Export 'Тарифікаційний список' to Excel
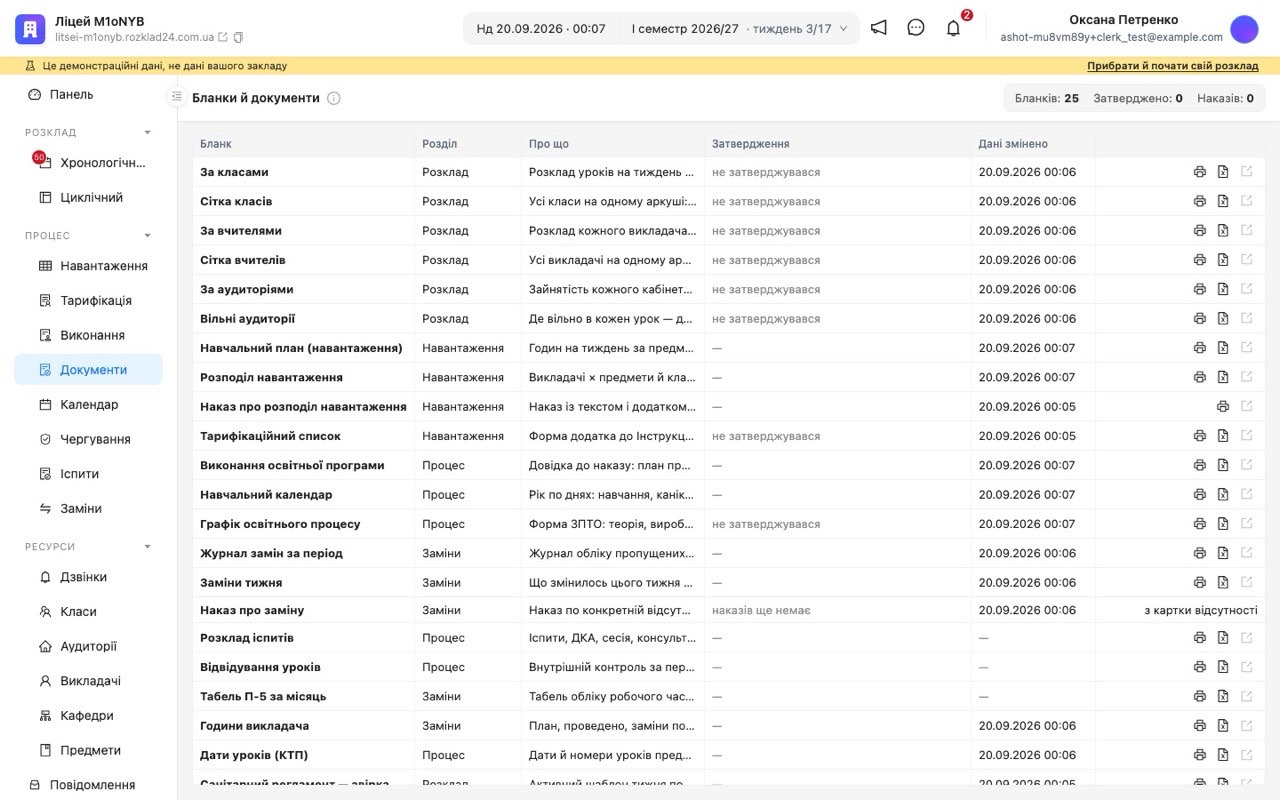This screenshot has height=800, width=1280. point(1222,436)
